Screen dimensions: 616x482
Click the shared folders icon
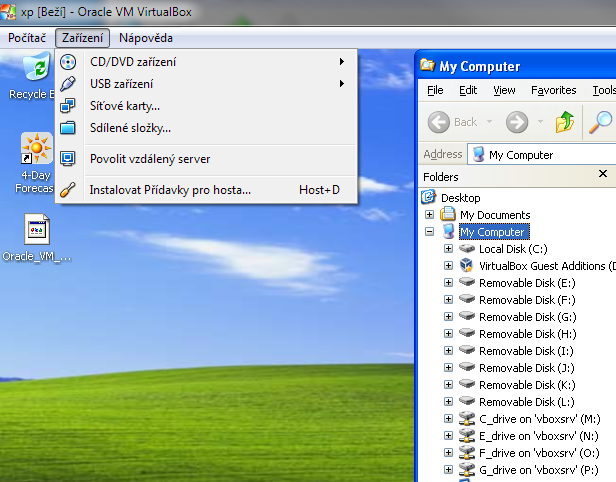68,128
